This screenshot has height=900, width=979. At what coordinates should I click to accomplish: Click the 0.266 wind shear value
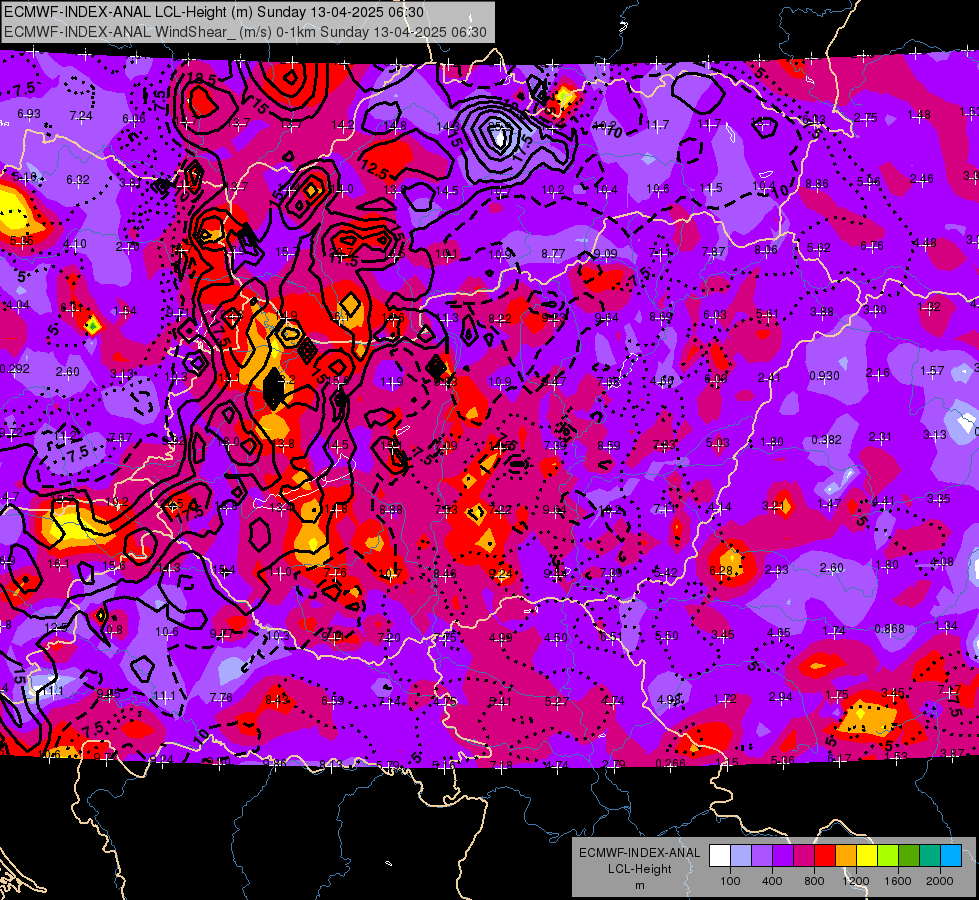(x=671, y=763)
